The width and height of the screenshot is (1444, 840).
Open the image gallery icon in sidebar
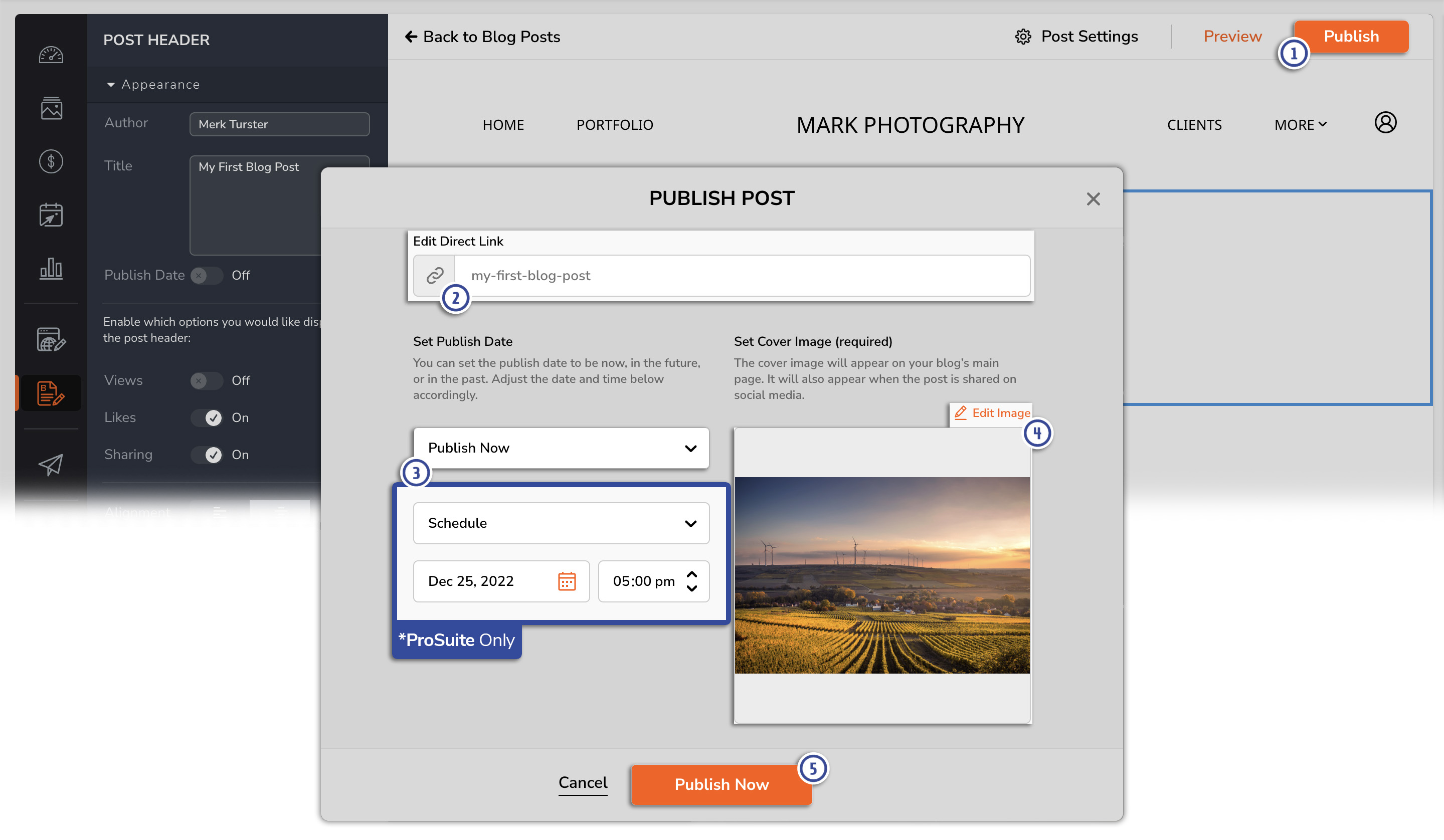pyautogui.click(x=51, y=108)
